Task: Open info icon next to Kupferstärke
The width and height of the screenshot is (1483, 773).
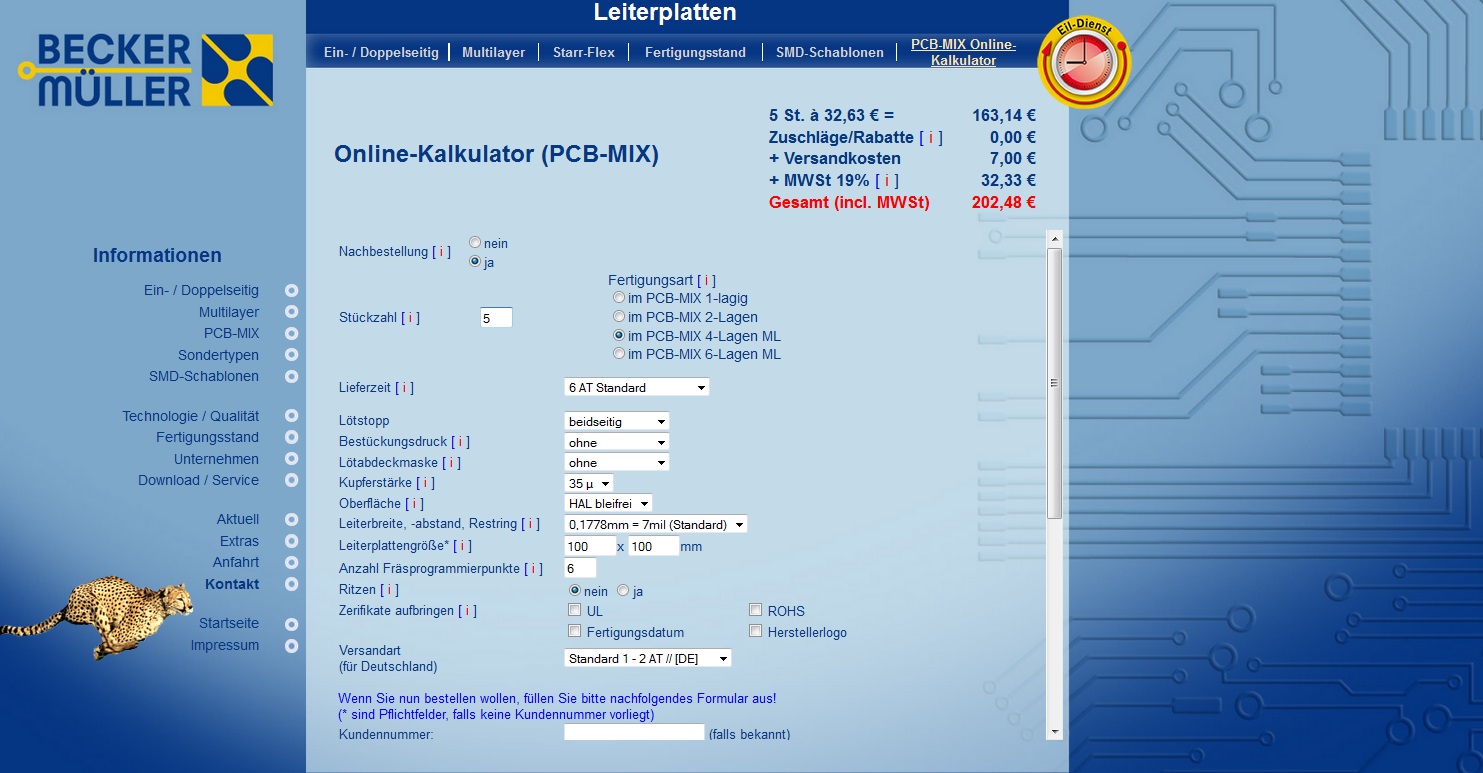Action: coord(425,483)
